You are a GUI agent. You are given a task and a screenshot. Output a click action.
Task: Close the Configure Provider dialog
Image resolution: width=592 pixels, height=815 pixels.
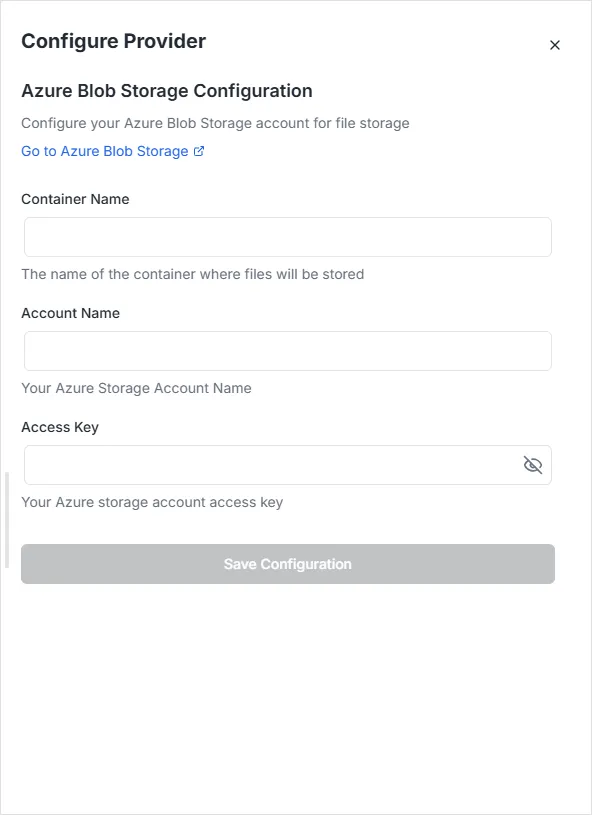555,45
